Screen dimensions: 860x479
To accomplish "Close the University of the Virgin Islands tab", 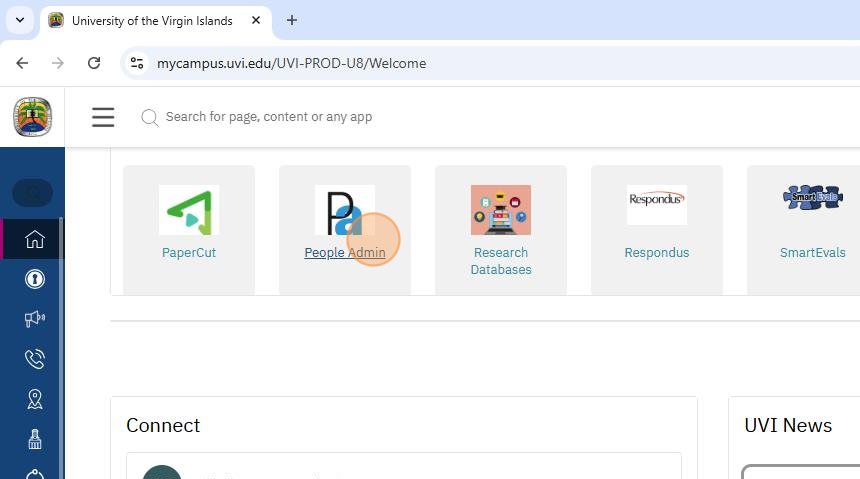I will [x=256, y=20].
